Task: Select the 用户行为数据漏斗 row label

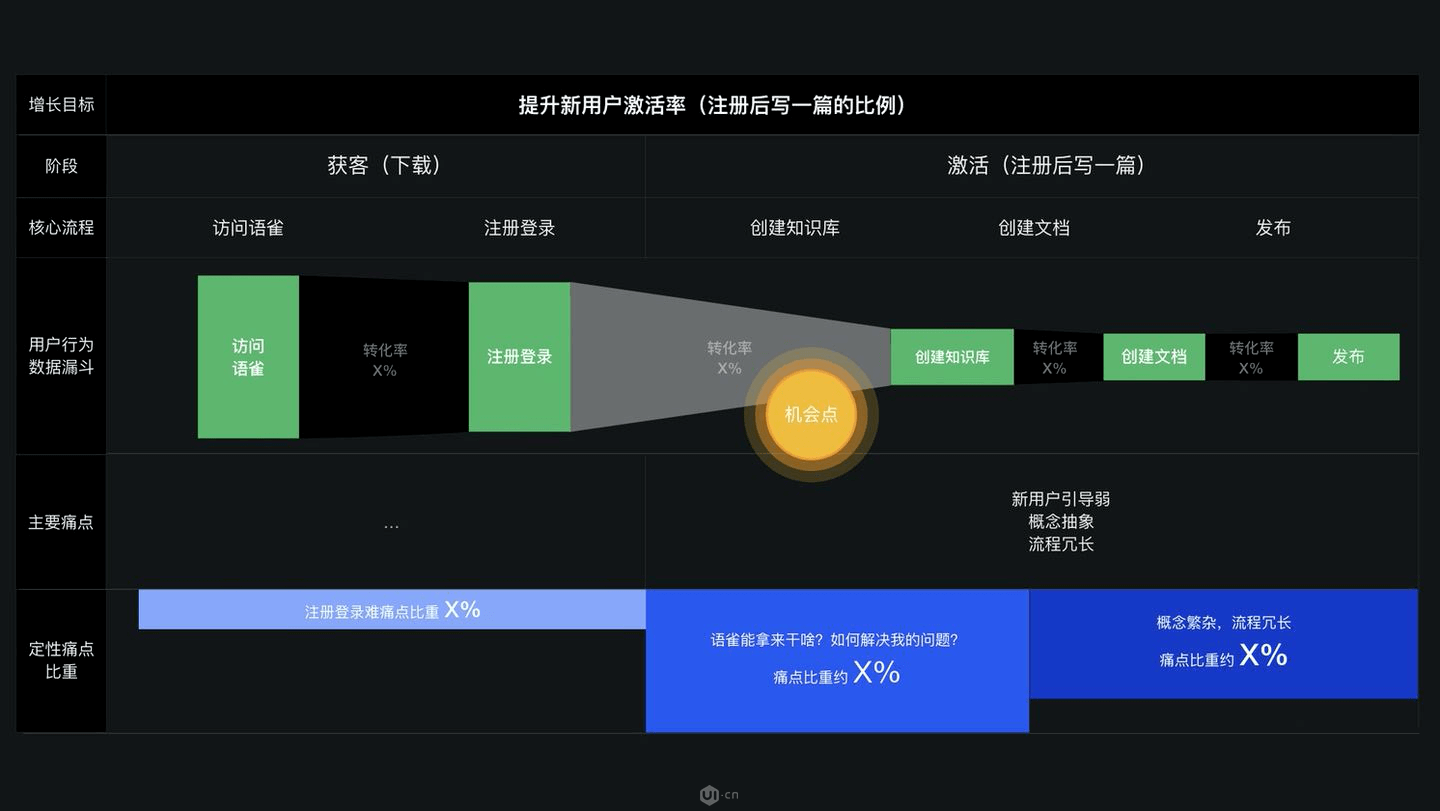Action: click(62, 356)
